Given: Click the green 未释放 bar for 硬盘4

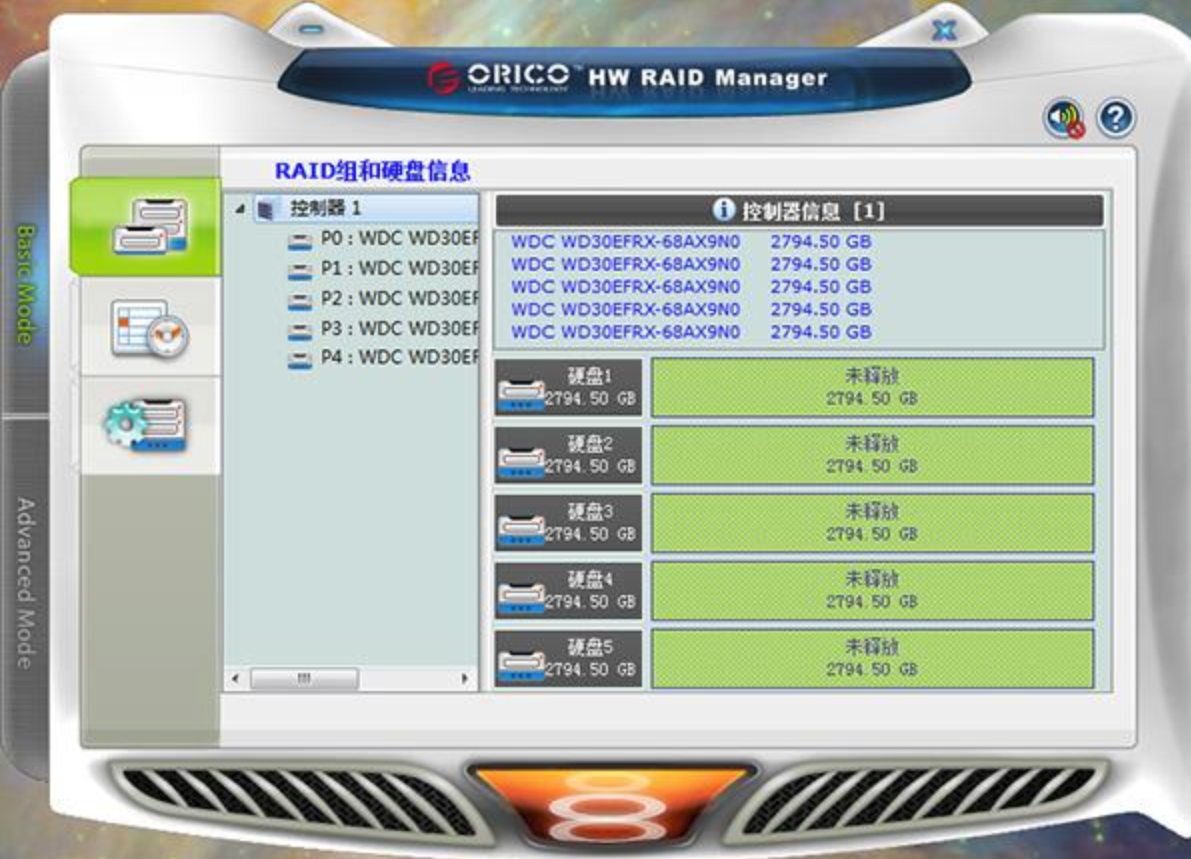Looking at the screenshot, I should 872,590.
